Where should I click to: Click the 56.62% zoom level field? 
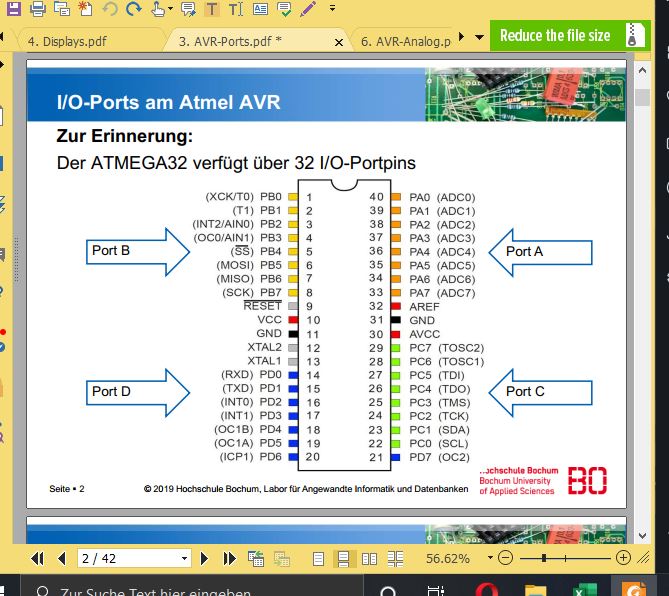[x=448, y=558]
